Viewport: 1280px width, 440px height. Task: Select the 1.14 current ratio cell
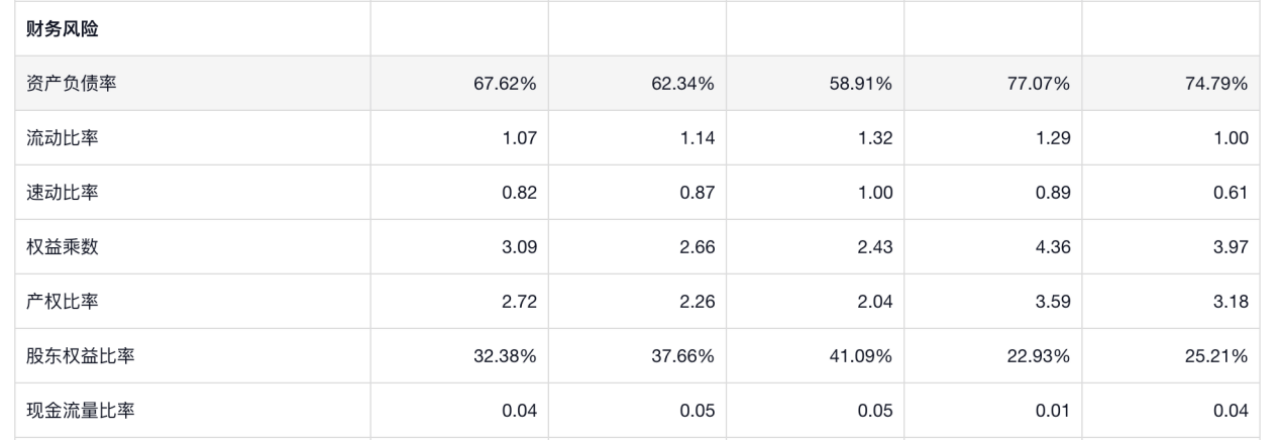(x=695, y=138)
